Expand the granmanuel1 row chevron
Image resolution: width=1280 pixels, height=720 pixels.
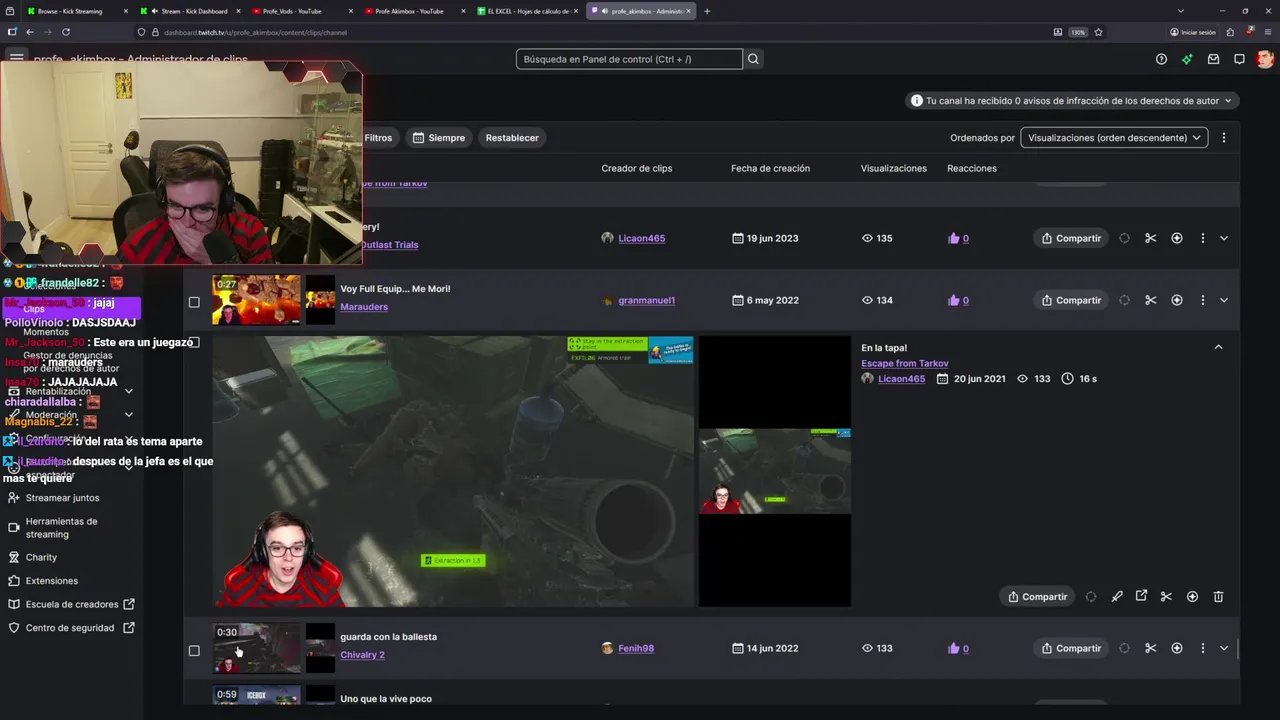[1223, 300]
